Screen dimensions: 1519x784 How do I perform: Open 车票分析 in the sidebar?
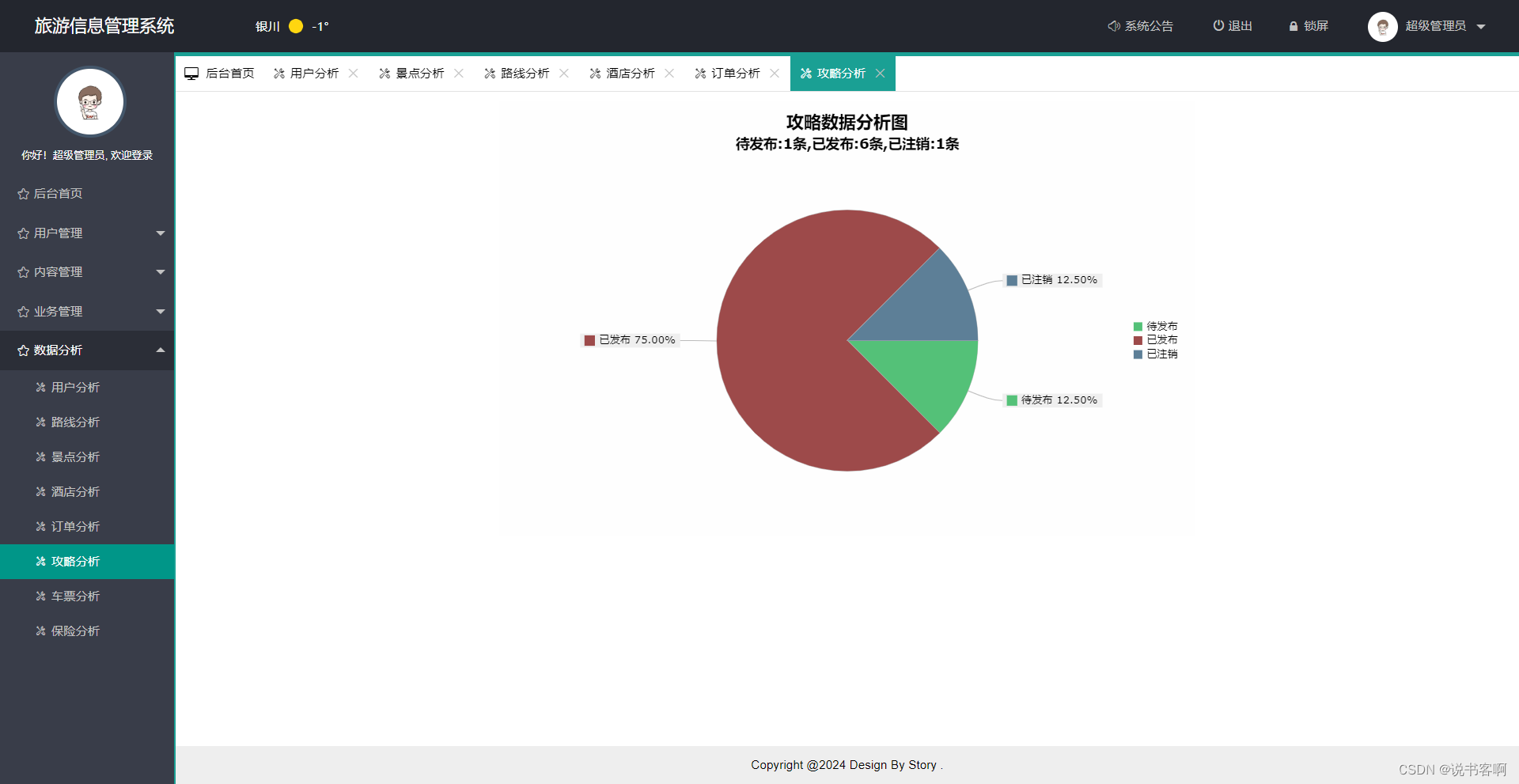pos(87,597)
